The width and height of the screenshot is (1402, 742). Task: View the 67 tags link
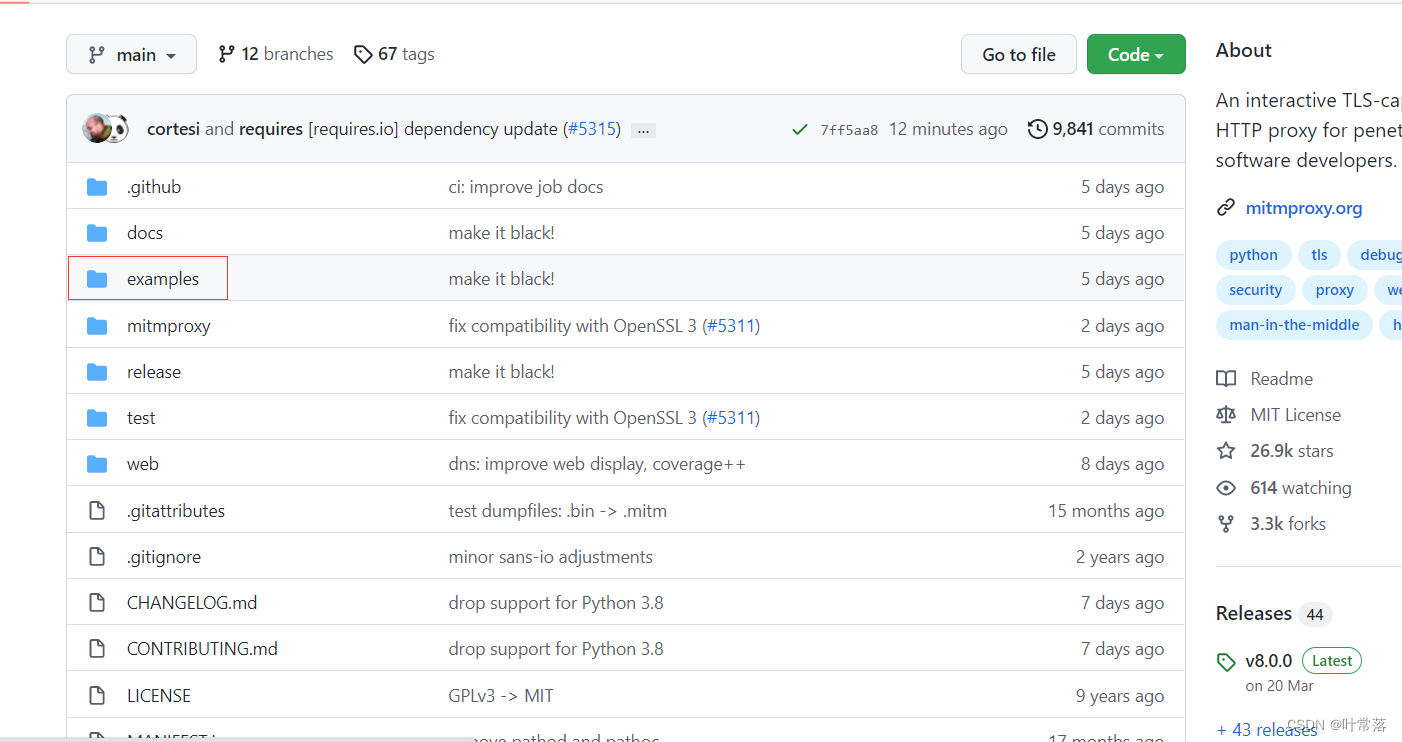(394, 54)
